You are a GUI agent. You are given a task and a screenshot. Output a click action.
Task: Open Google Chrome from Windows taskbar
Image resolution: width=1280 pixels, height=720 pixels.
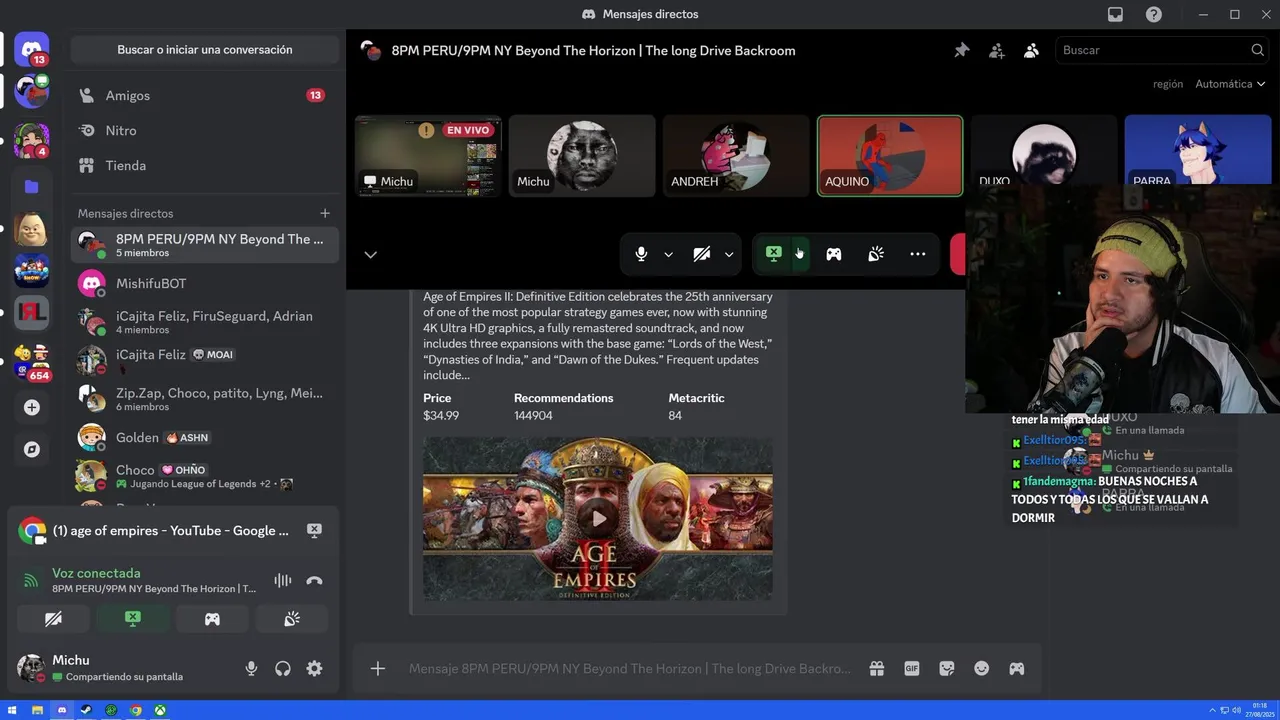coord(135,710)
